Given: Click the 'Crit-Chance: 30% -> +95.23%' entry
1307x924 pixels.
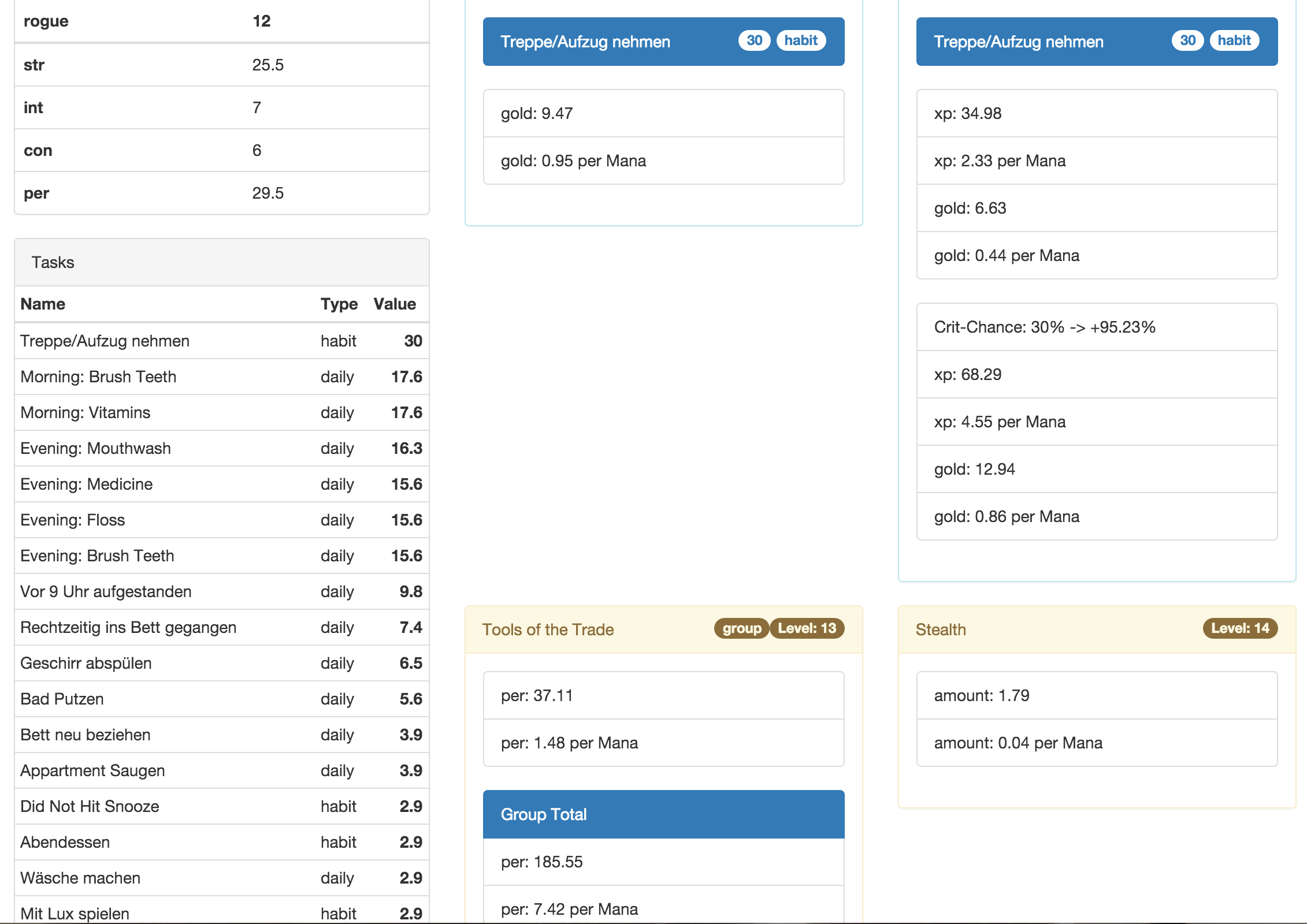Looking at the screenshot, I should 1097,327.
